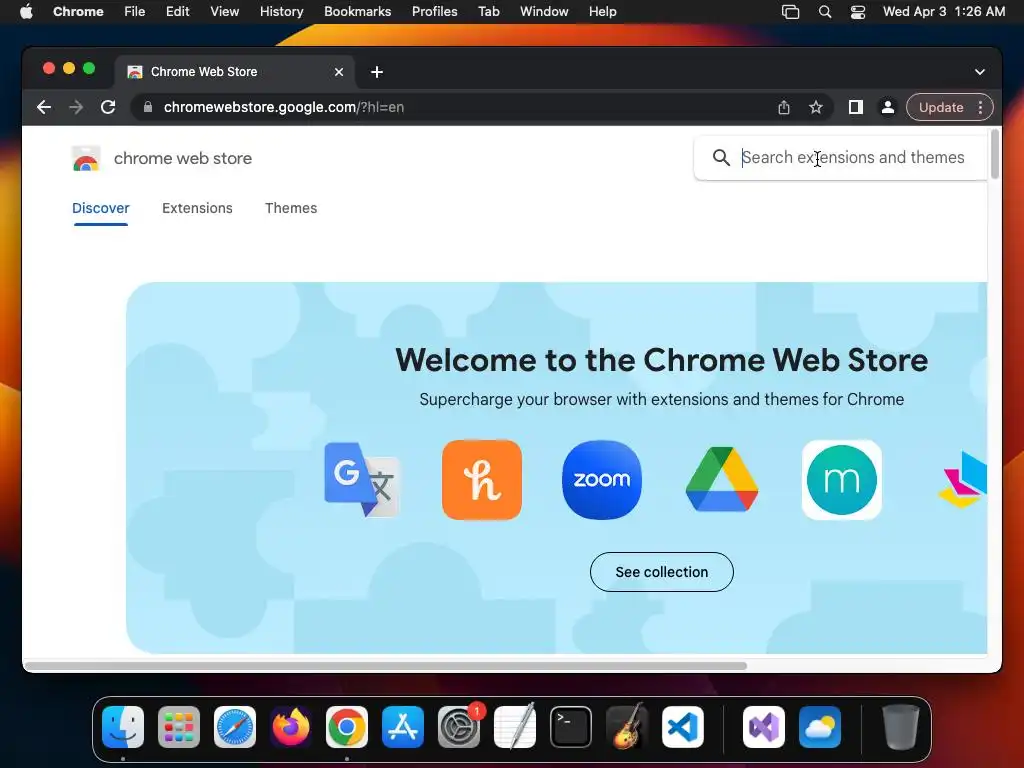The height and width of the screenshot is (768, 1024).
Task: Click the Chrome app menu in menu bar
Action: coord(78,12)
